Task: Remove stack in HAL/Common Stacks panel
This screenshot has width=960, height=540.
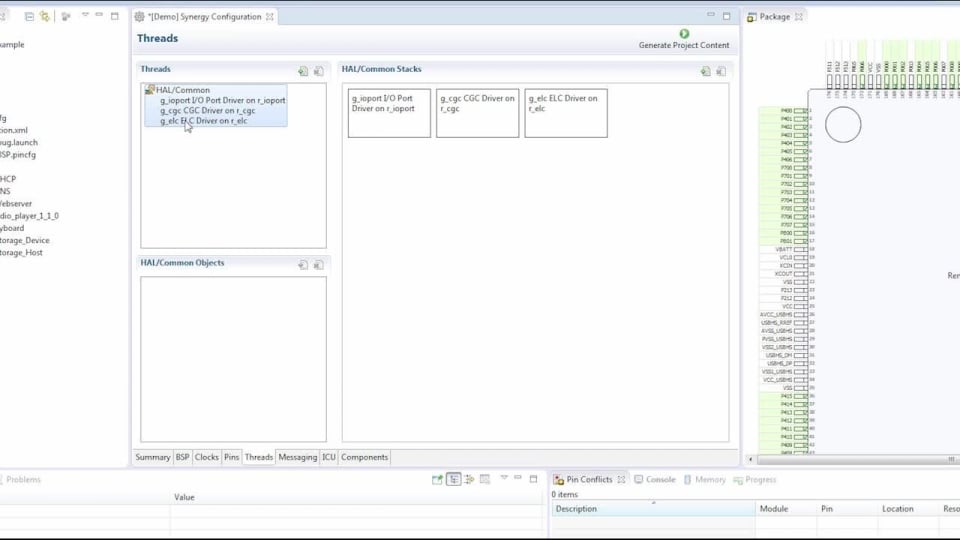Action: tap(720, 71)
